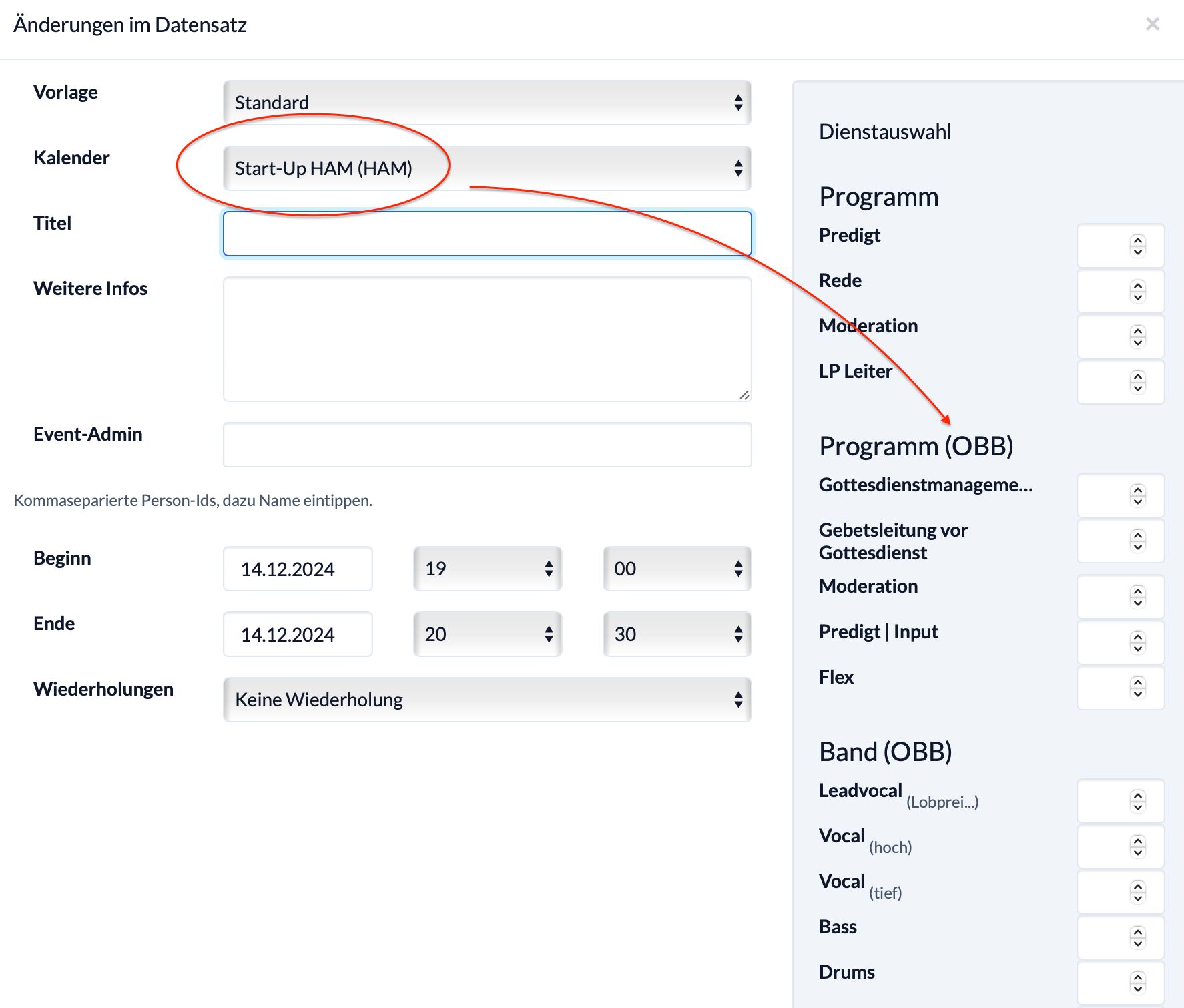The image size is (1184, 1008).
Task: Open the Vorlage dropdown showing Standard
Action: point(487,103)
